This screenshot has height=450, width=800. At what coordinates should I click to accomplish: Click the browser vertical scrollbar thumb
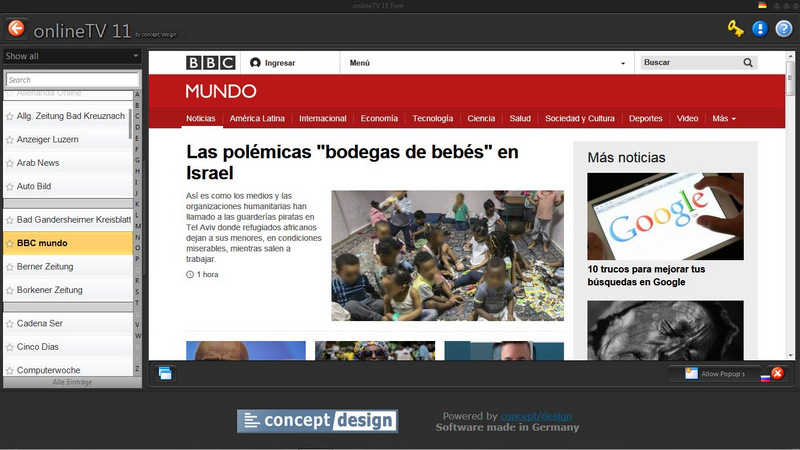[790, 79]
